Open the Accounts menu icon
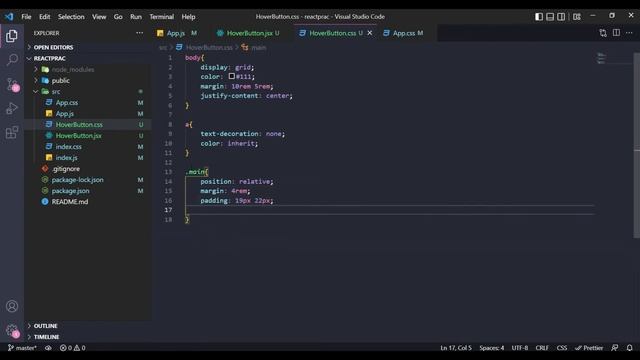This screenshot has width=640, height=360. click(x=12, y=306)
